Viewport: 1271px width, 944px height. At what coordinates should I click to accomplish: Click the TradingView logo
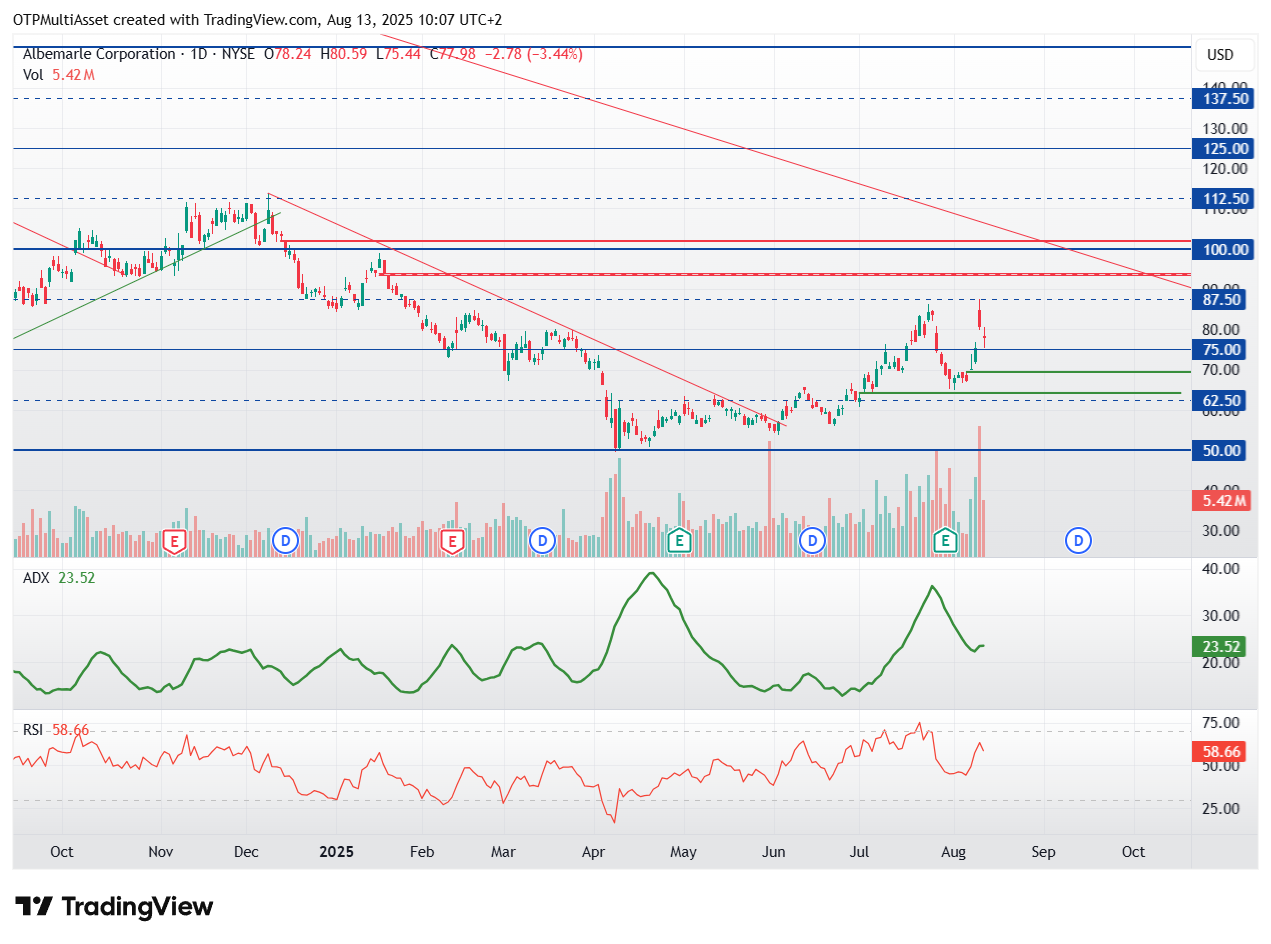pyautogui.click(x=116, y=907)
